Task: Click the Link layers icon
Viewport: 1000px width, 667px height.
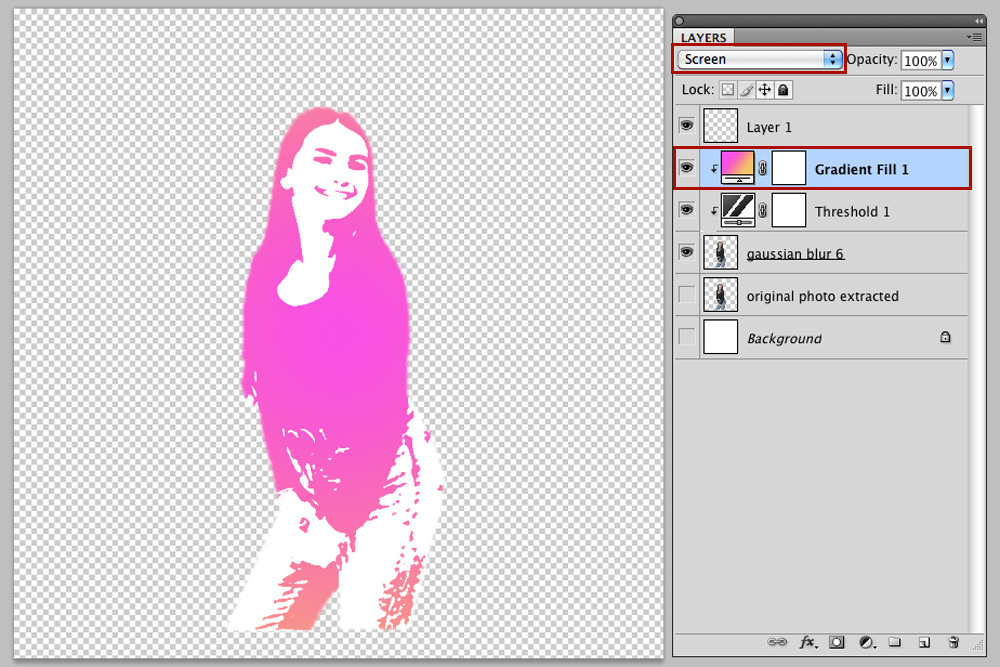Action: tap(777, 642)
